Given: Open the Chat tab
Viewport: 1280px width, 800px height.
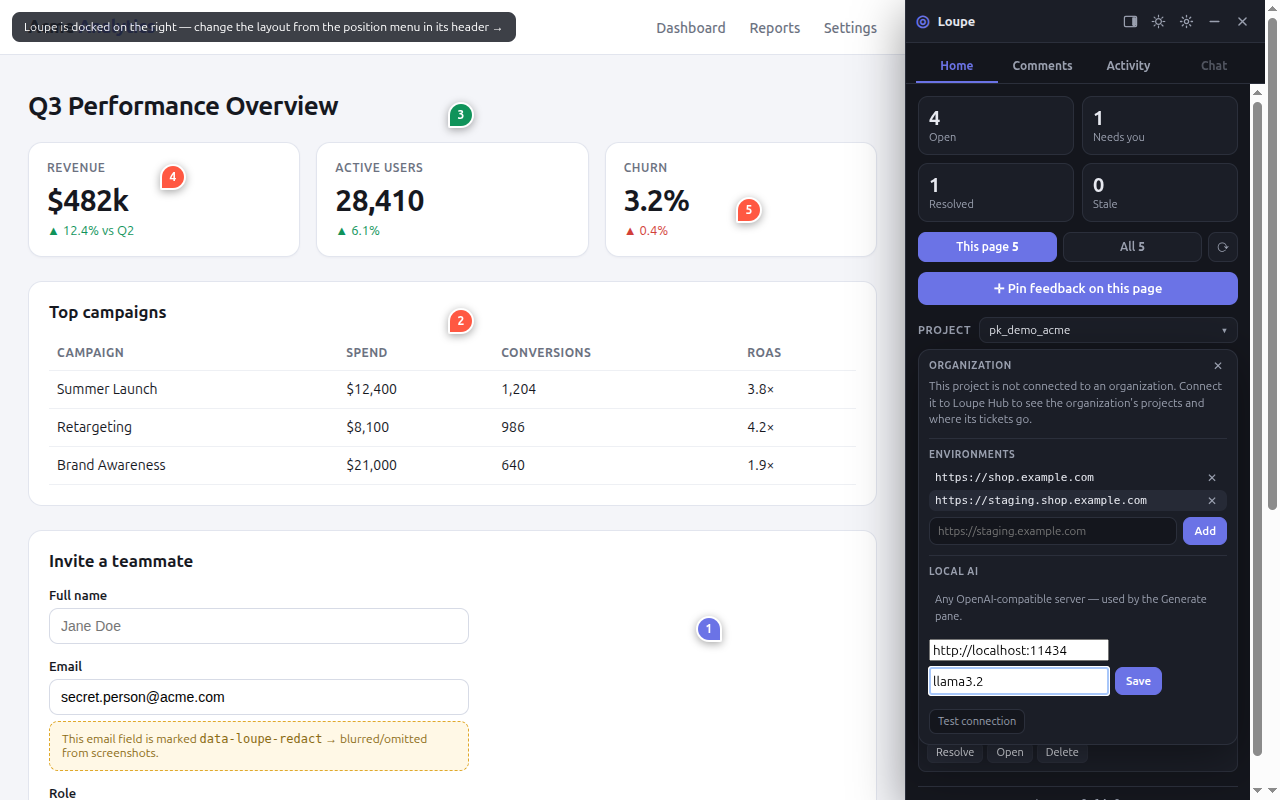Looking at the screenshot, I should (x=1214, y=65).
